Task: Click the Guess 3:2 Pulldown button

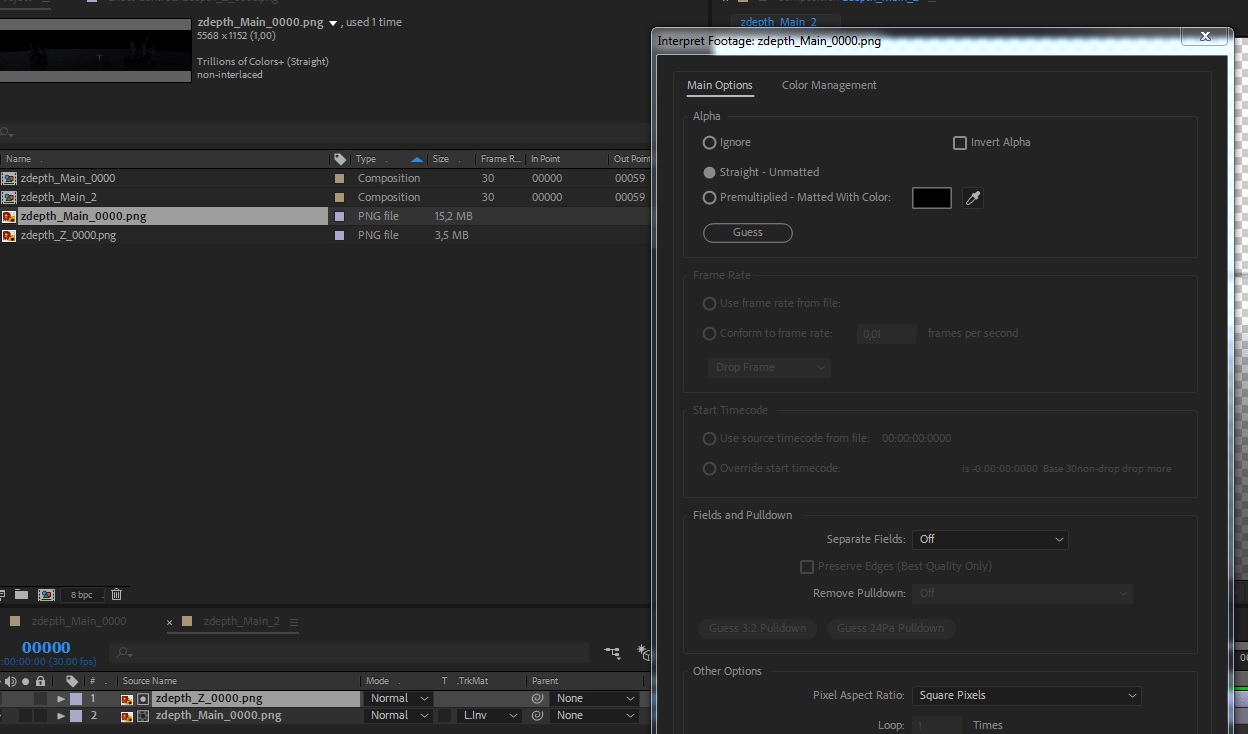Action: click(x=757, y=628)
